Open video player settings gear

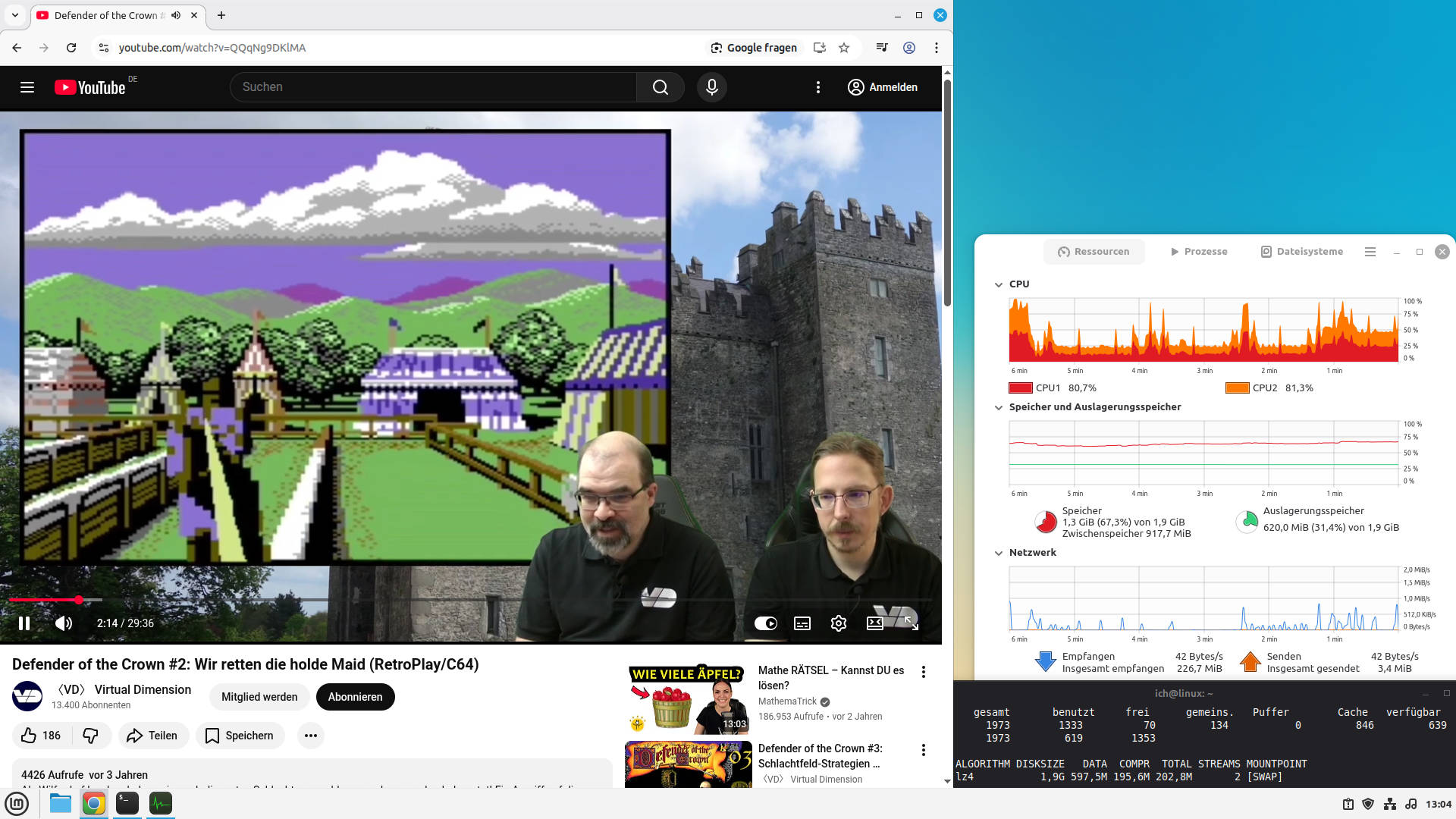[x=838, y=623]
